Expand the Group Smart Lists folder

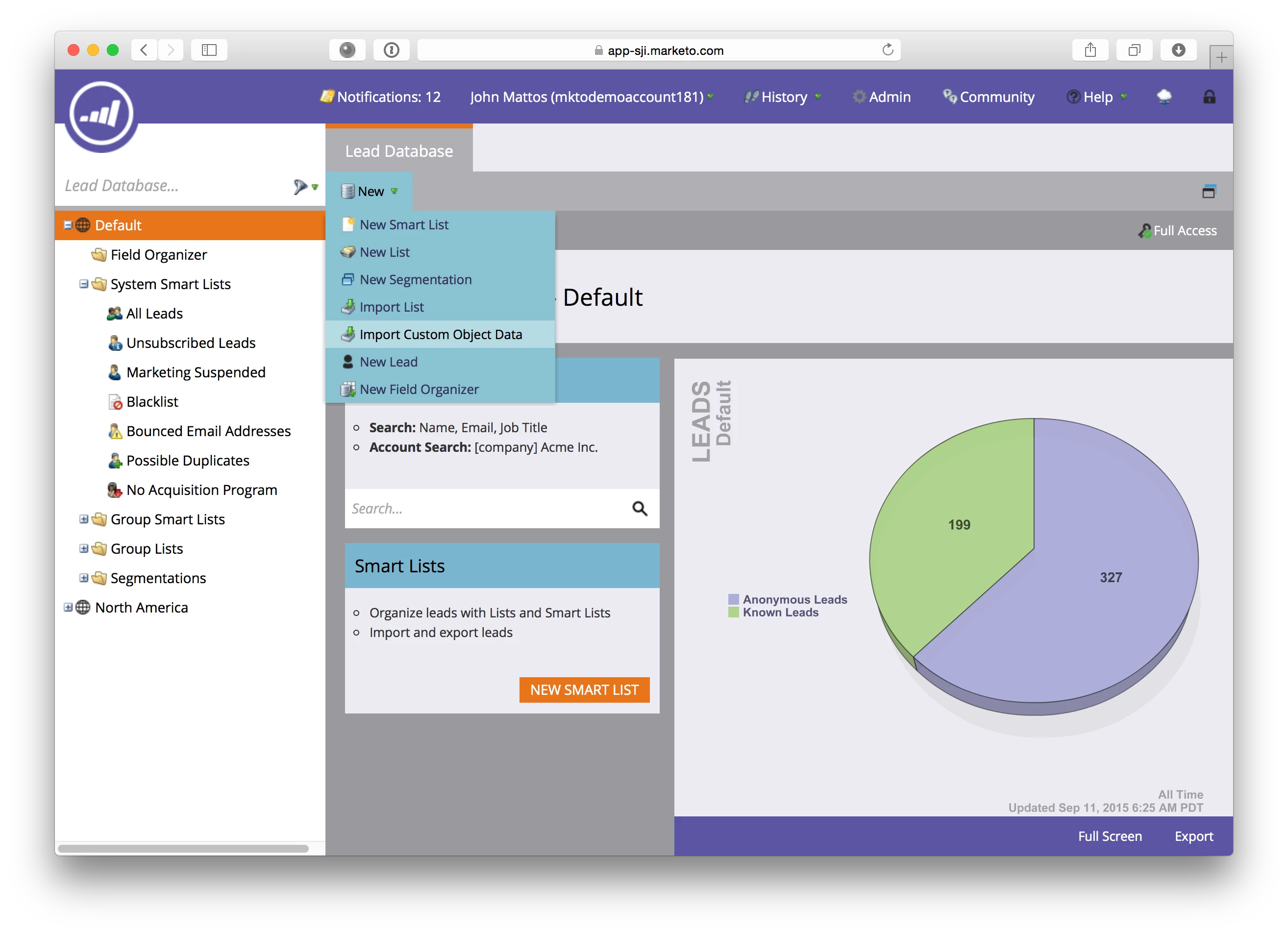tap(83, 519)
